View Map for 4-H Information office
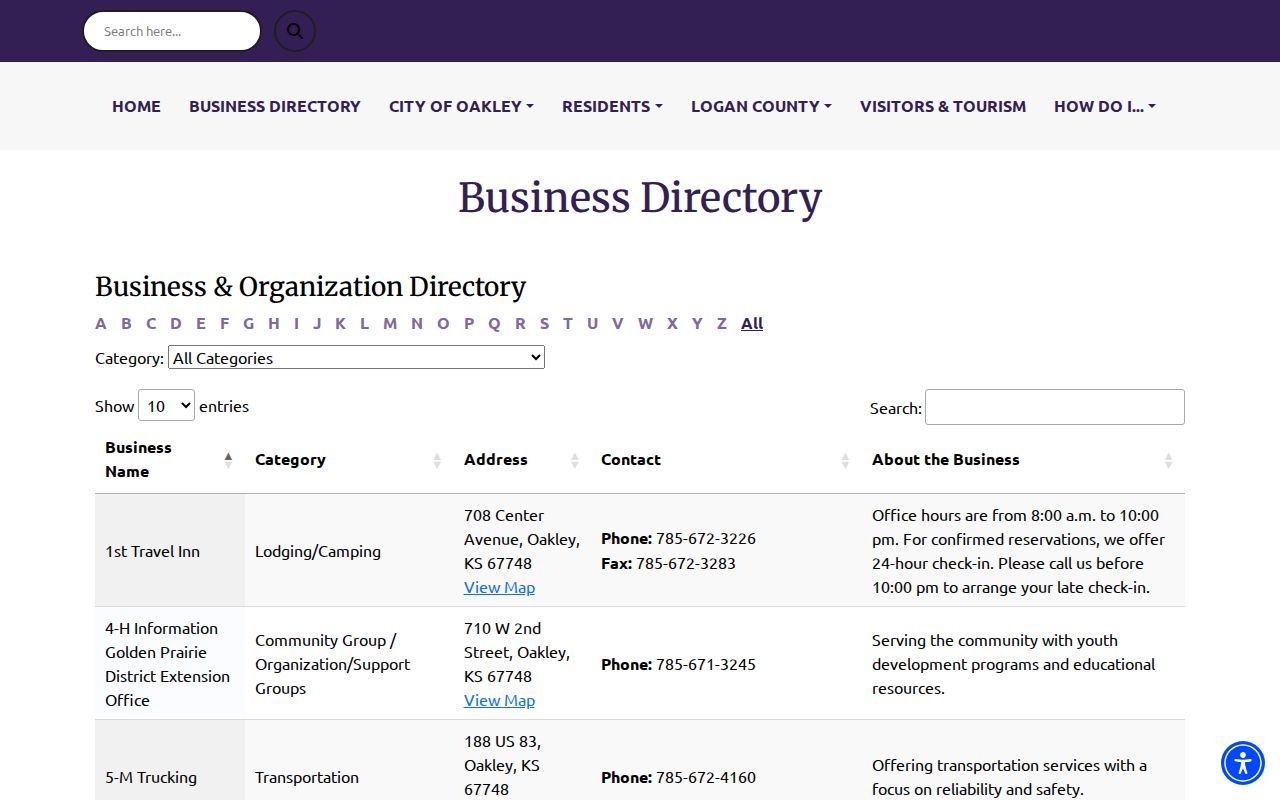 (499, 700)
